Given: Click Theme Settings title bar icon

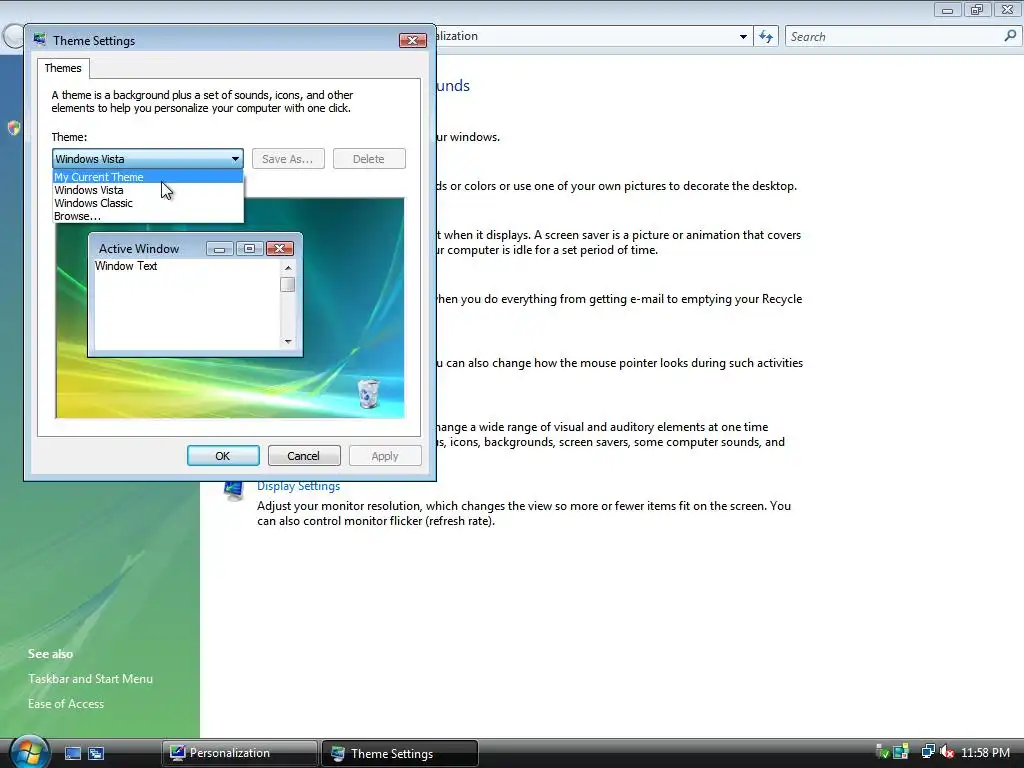Looking at the screenshot, I should point(40,40).
